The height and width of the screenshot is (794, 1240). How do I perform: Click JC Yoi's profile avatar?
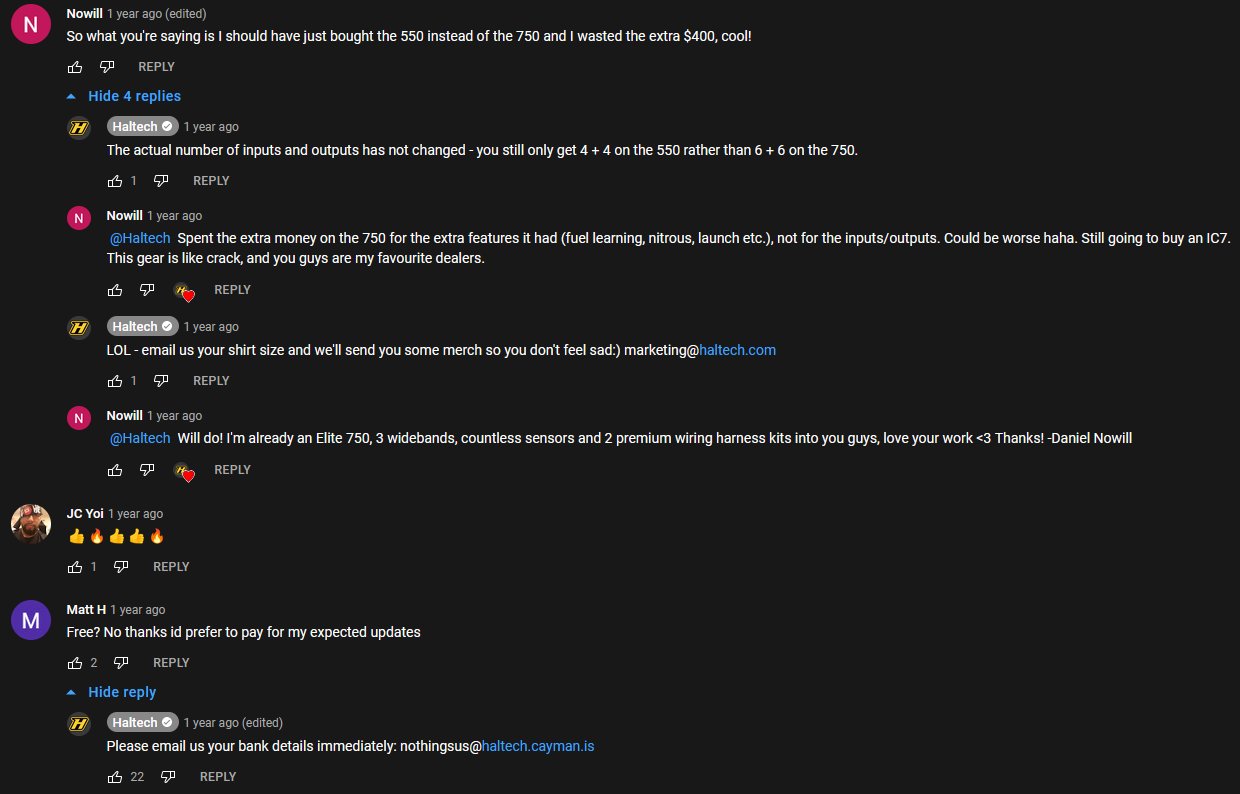tap(31, 524)
